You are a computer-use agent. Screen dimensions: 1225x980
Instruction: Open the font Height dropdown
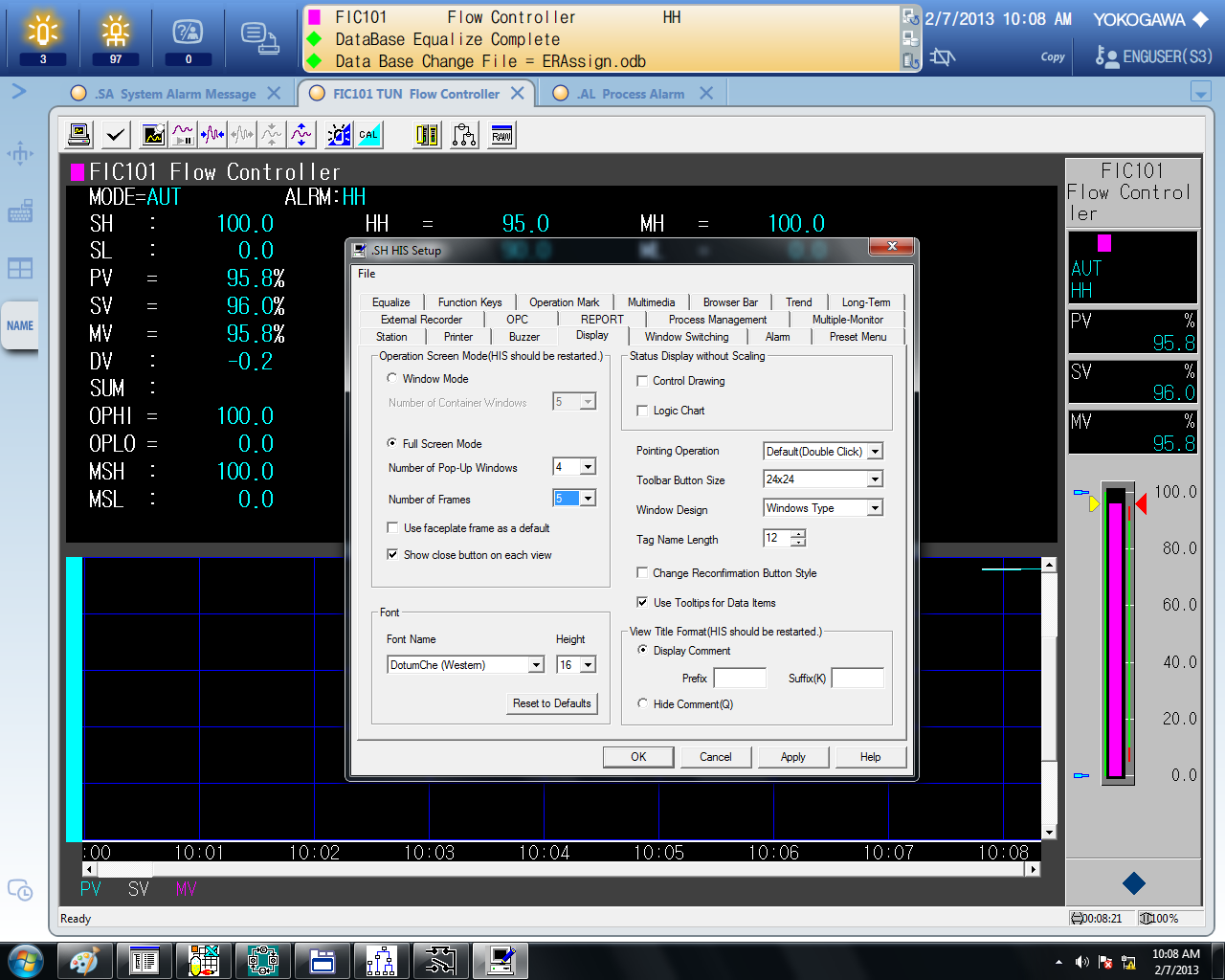(x=589, y=665)
